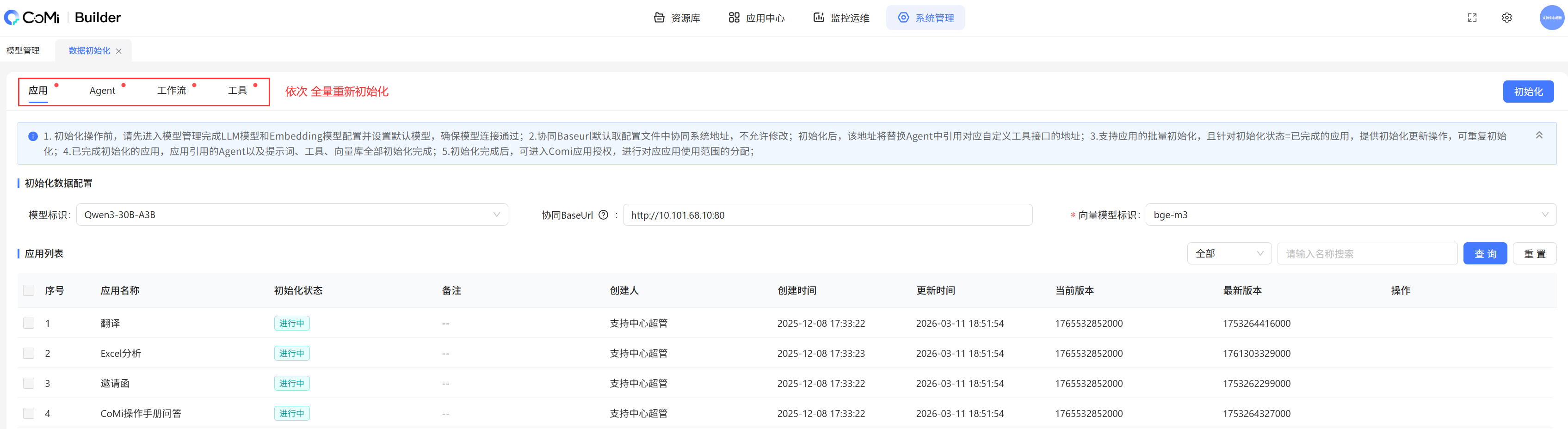Screen dimensions: 1568x429
Task: Check the select-all checkbox in table header
Action: (x=29, y=290)
